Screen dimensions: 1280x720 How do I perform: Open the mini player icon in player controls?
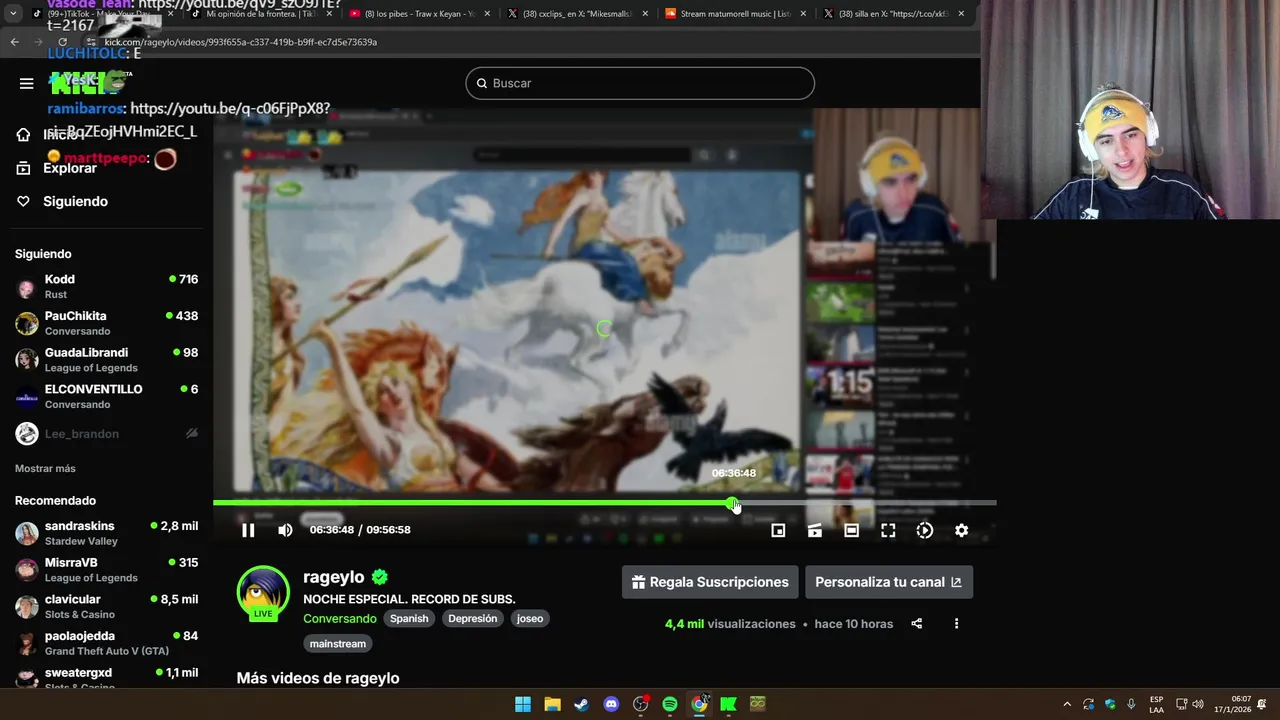coord(778,530)
